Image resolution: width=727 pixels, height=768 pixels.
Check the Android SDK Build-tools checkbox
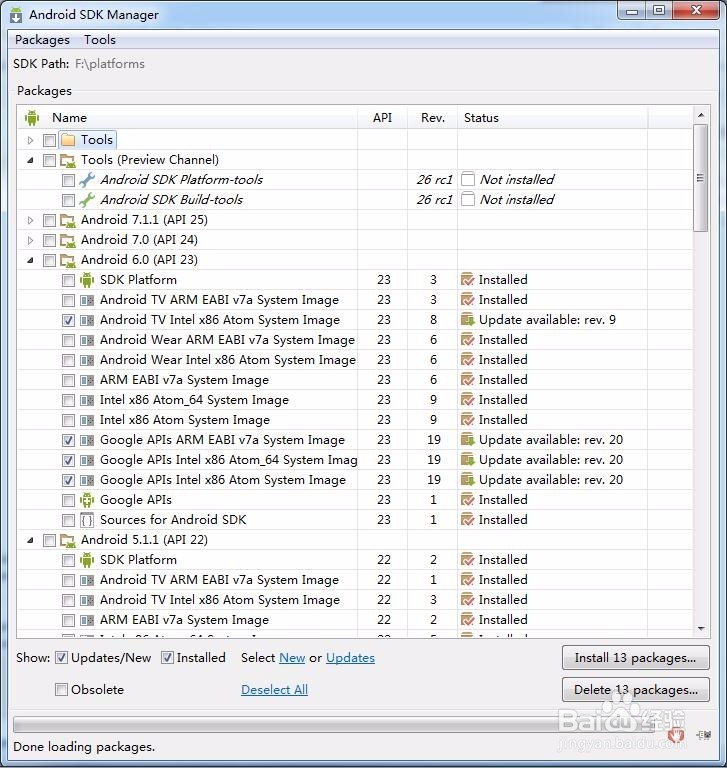click(68, 200)
